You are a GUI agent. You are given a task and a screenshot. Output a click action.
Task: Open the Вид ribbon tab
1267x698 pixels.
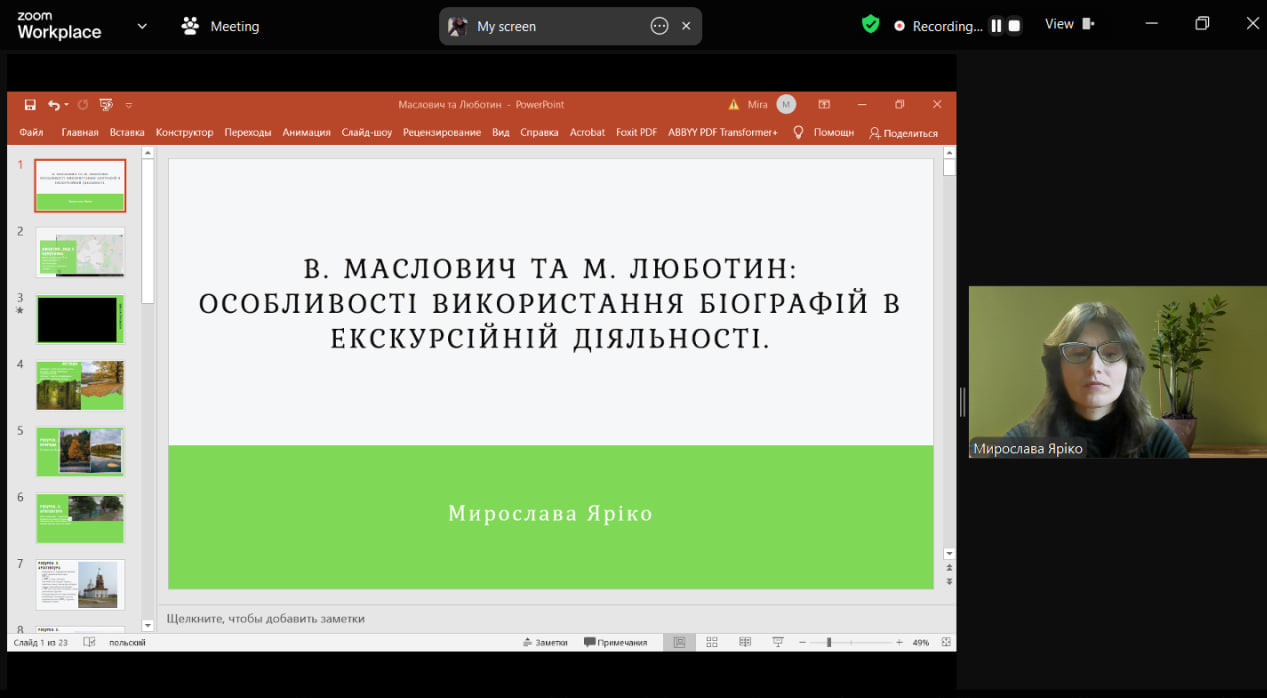(501, 132)
